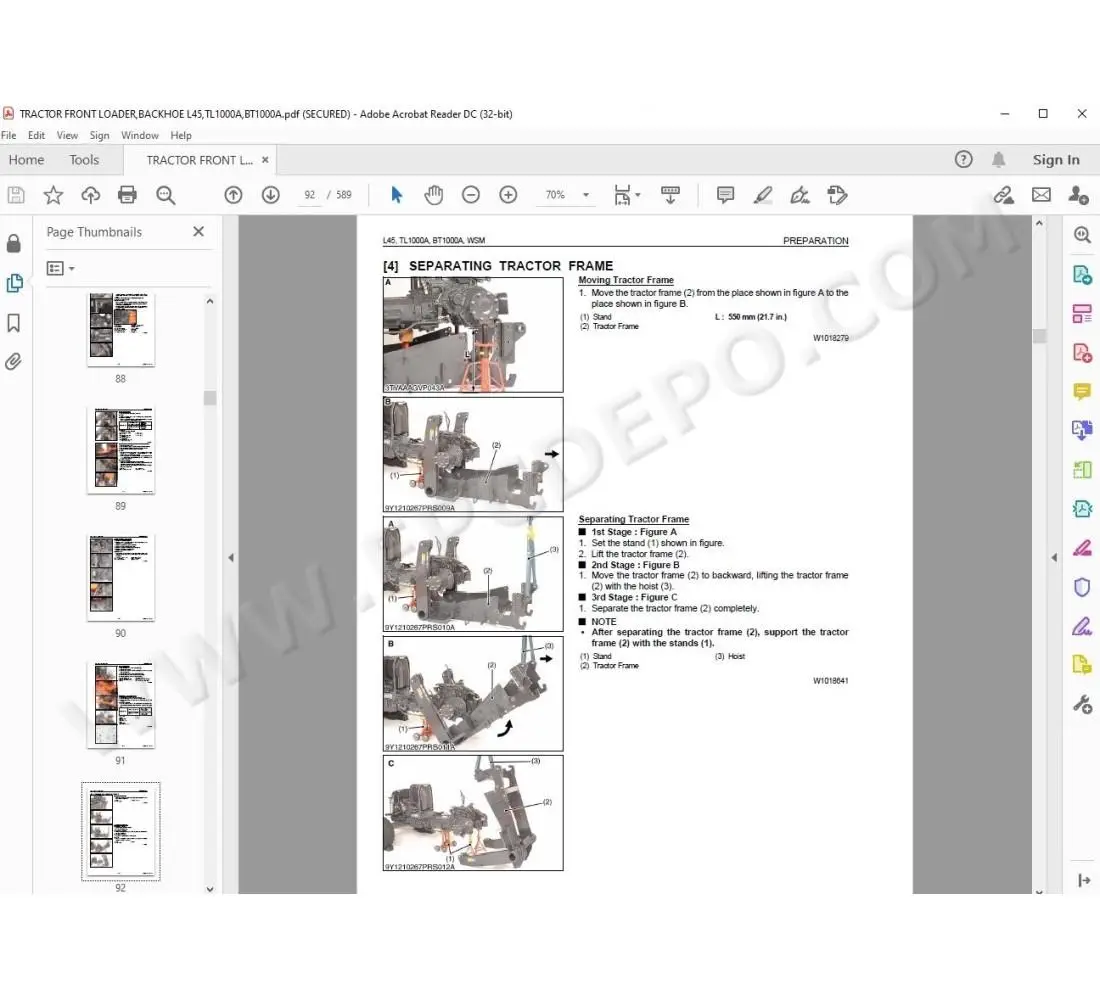The height and width of the screenshot is (1000, 1100).
Task: Open the find text magnifier
Action: point(166,195)
